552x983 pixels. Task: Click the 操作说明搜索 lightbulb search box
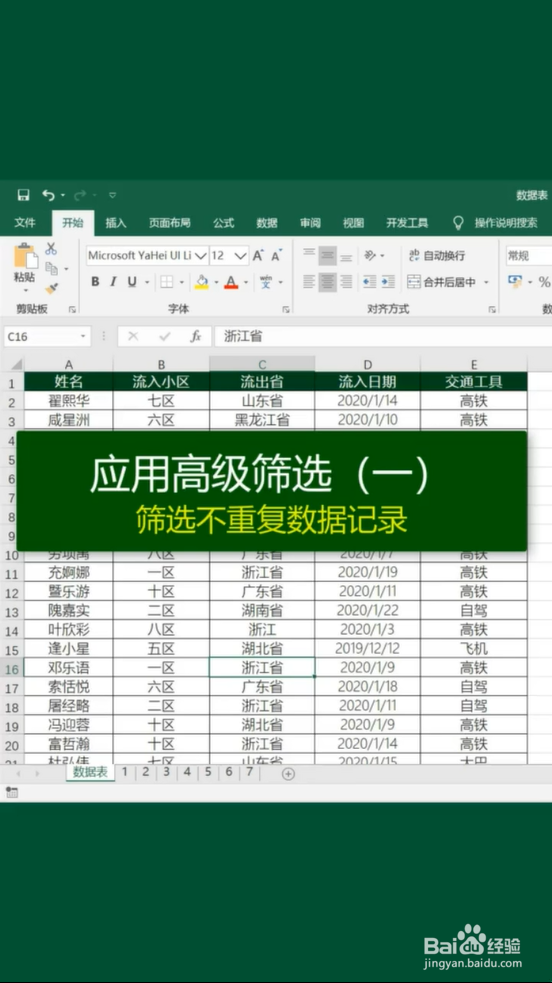(495, 223)
